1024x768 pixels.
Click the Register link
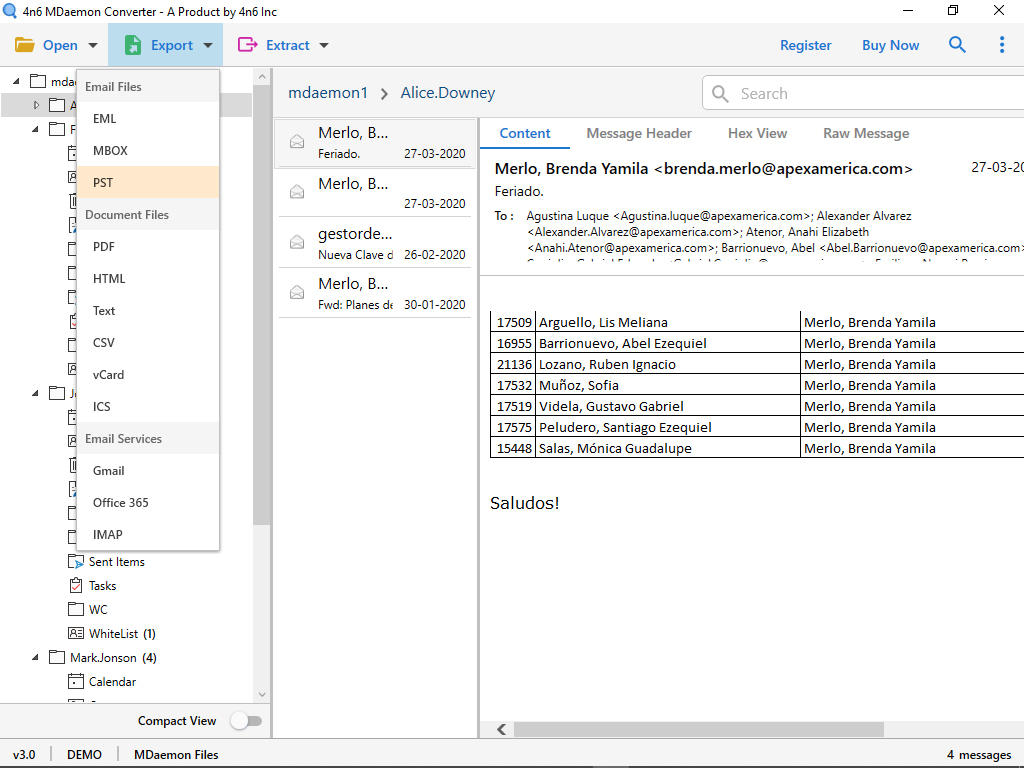pos(805,45)
